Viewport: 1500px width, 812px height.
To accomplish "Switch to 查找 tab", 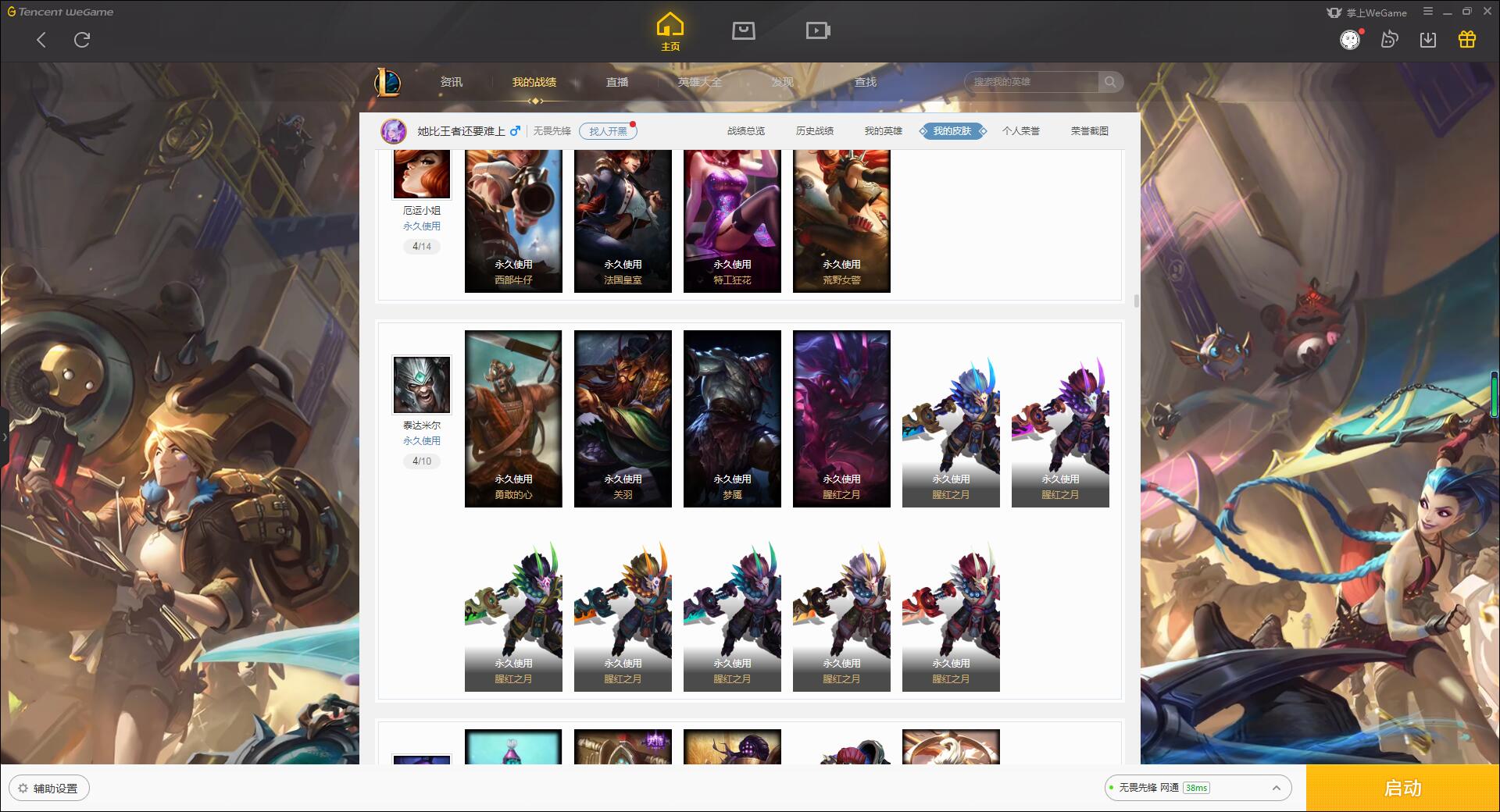I will point(865,82).
